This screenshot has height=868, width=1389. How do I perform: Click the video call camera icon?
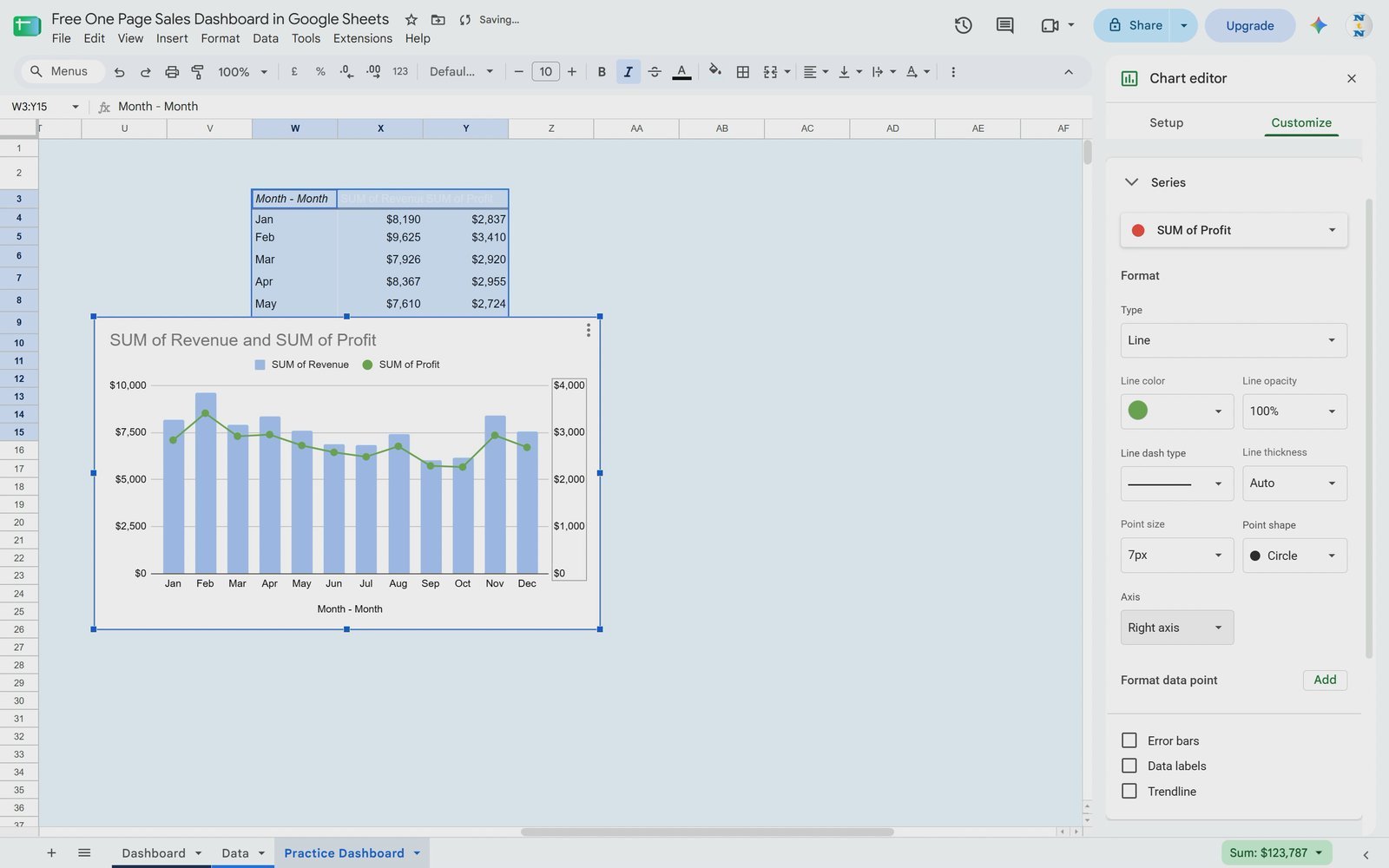[x=1050, y=25]
